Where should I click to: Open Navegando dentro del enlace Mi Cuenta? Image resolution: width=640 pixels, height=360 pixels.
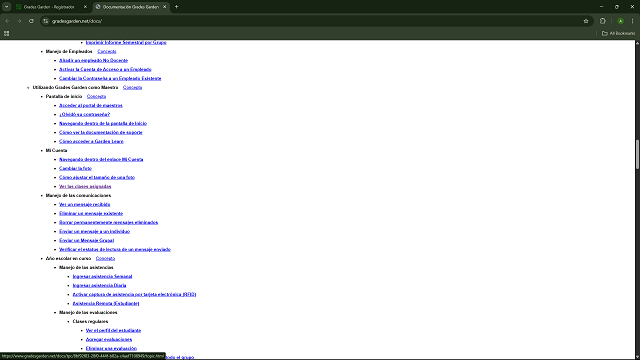[101, 159]
